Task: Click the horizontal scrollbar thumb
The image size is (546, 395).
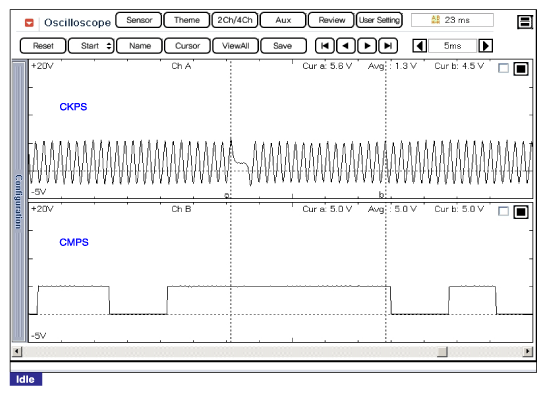Action: point(442,351)
